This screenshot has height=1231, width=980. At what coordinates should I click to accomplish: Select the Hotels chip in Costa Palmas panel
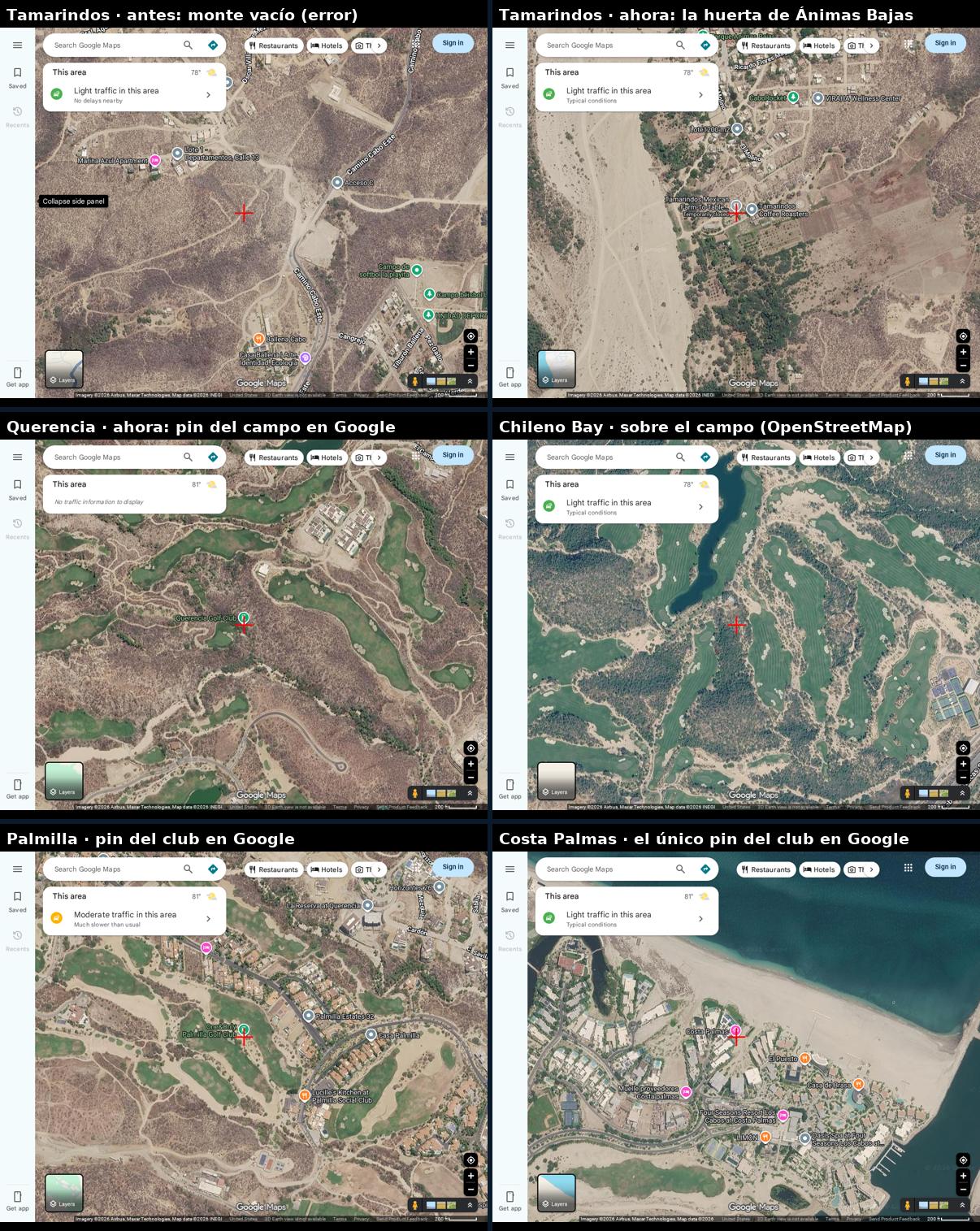coord(819,869)
